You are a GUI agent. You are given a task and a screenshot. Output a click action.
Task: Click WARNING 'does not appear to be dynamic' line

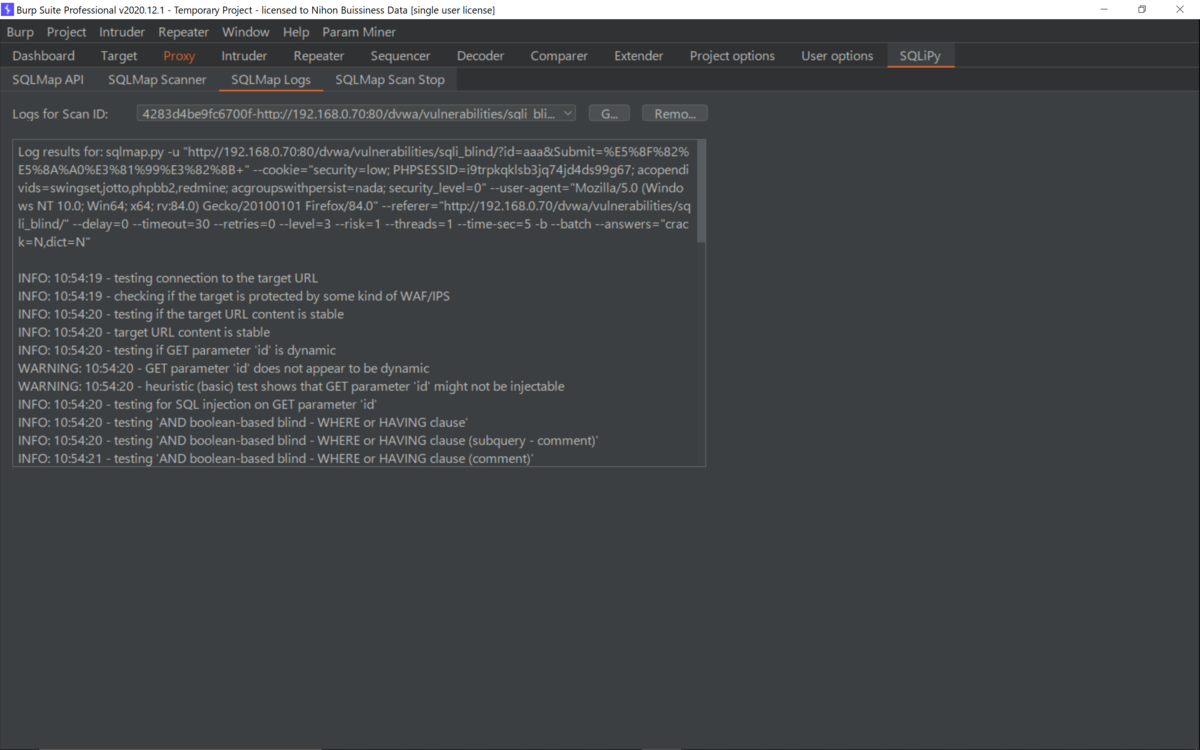pyautogui.click(x=224, y=368)
